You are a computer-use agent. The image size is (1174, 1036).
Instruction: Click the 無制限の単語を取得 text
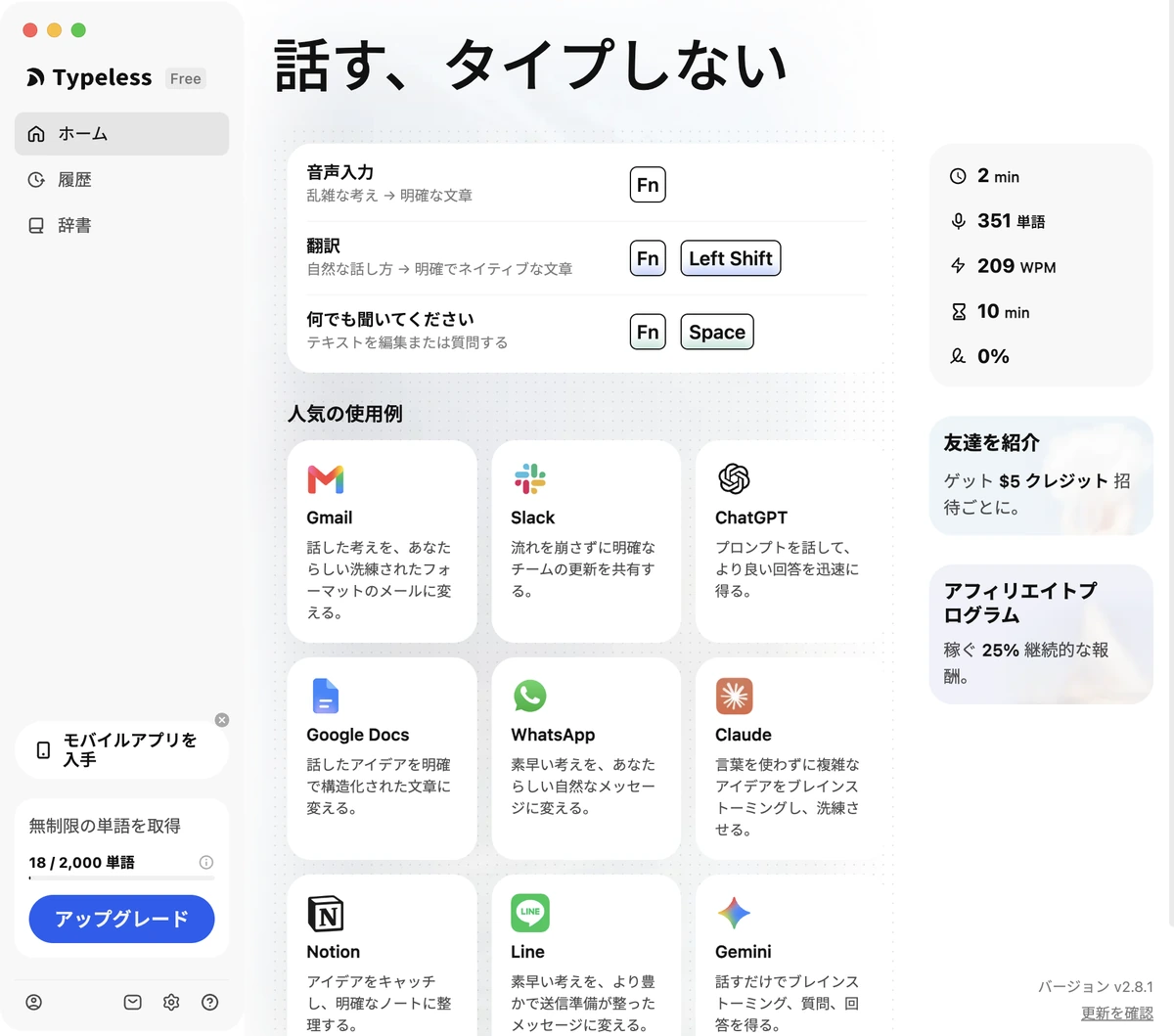(105, 826)
